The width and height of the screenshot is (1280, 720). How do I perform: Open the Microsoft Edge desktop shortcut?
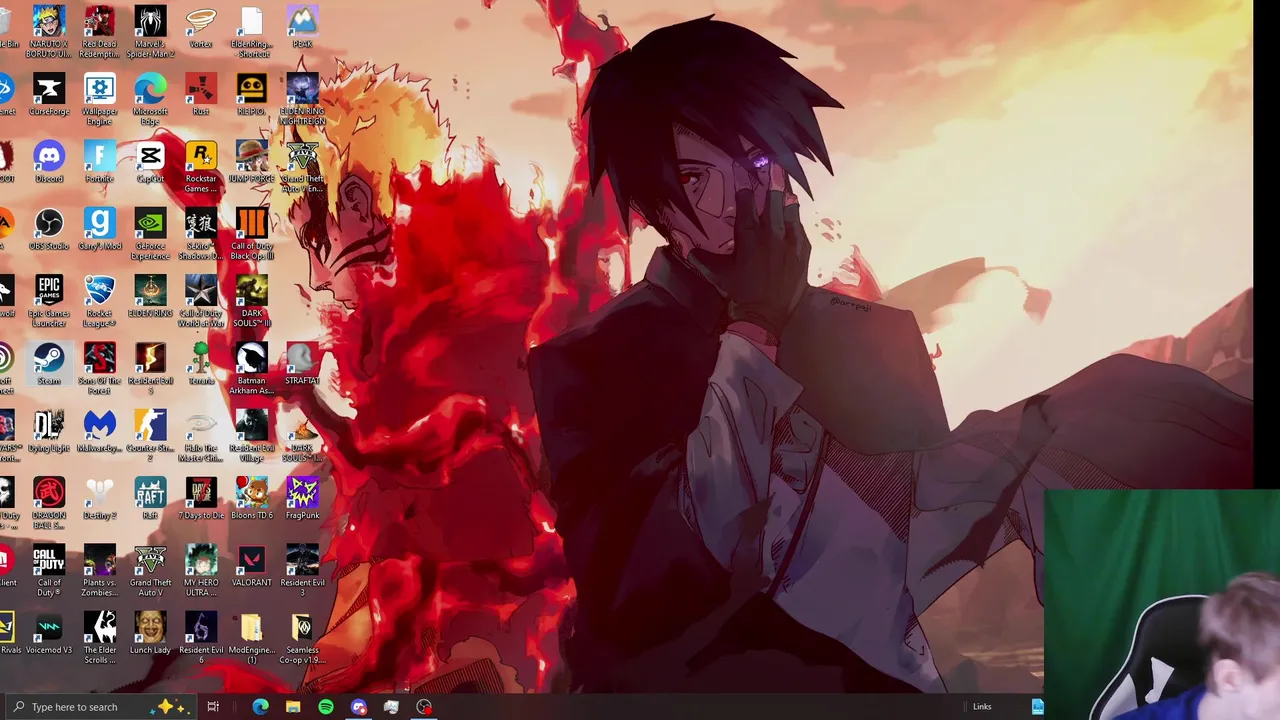pyautogui.click(x=150, y=98)
